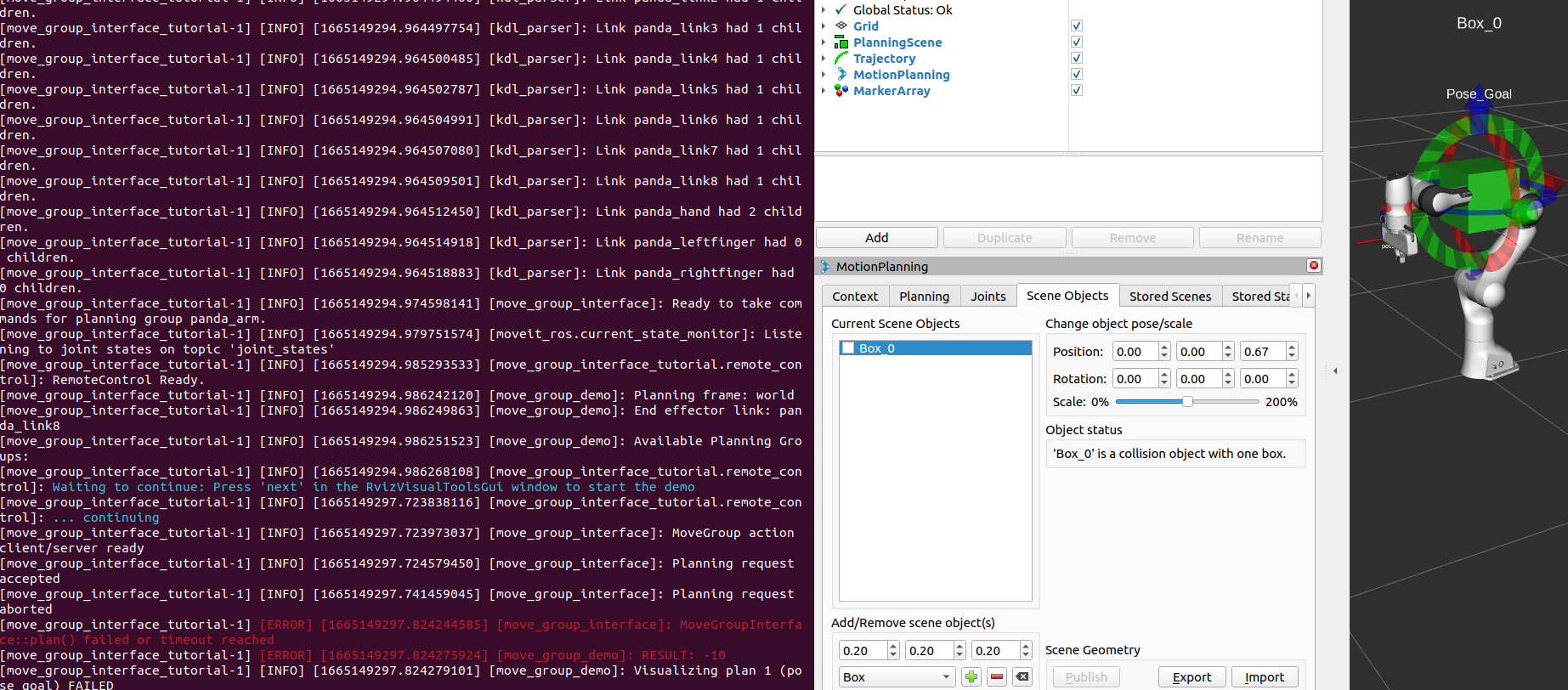Click 'Waiting to continue' line in terminal

coord(374,487)
